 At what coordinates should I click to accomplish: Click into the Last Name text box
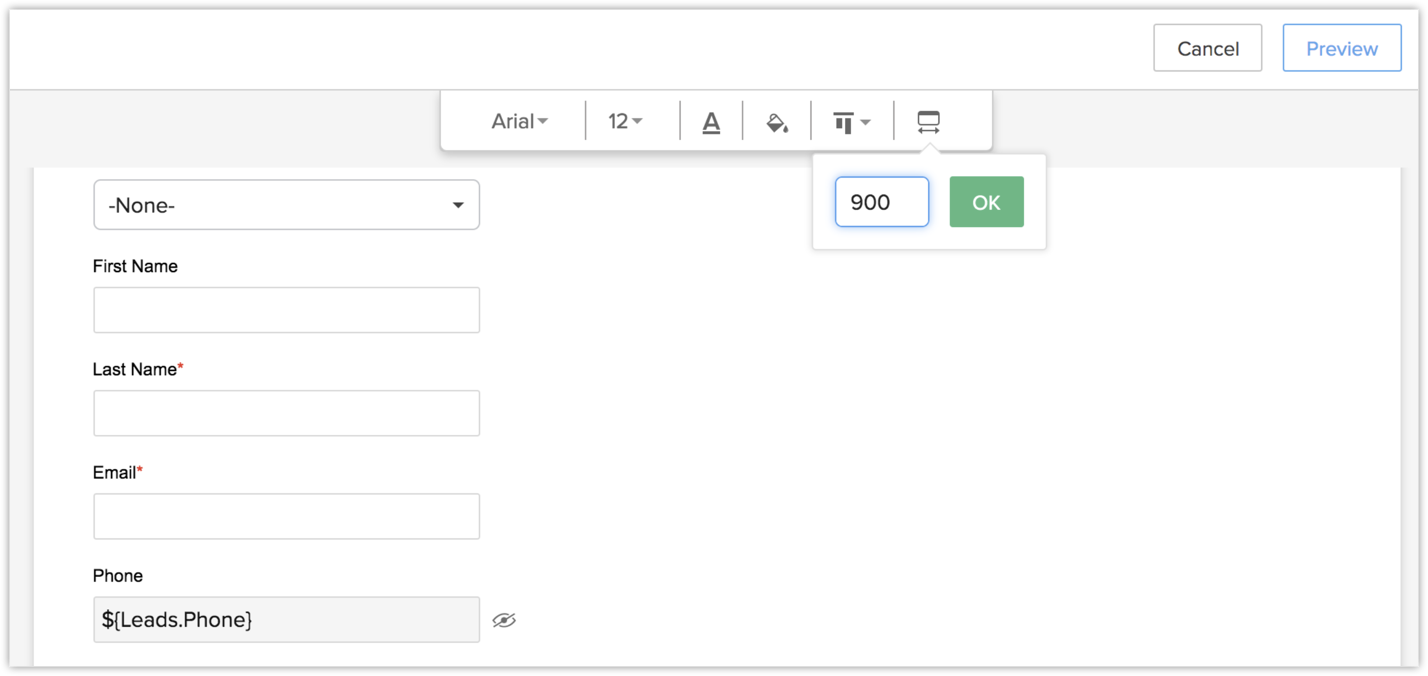click(286, 413)
